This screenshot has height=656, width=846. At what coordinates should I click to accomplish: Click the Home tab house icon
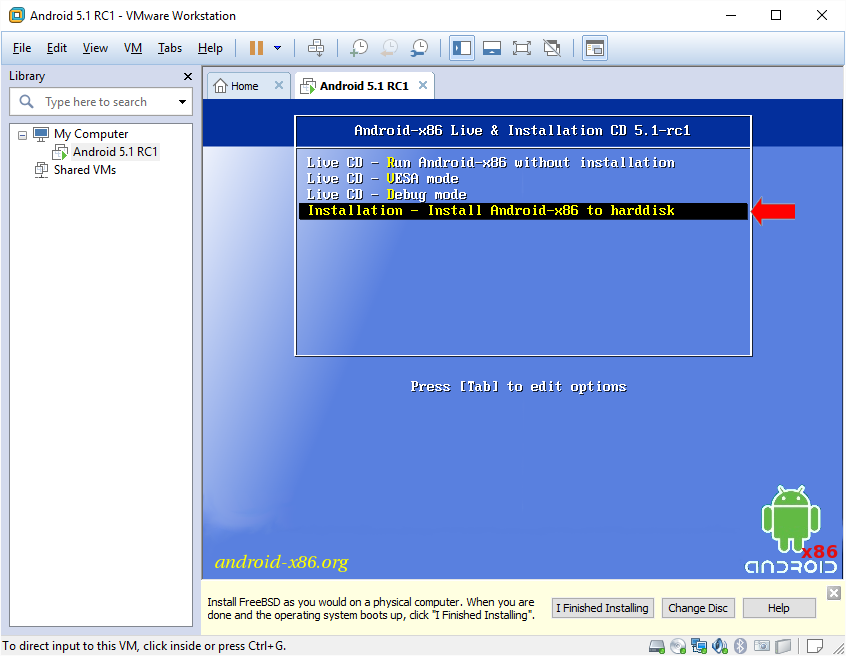tap(220, 86)
